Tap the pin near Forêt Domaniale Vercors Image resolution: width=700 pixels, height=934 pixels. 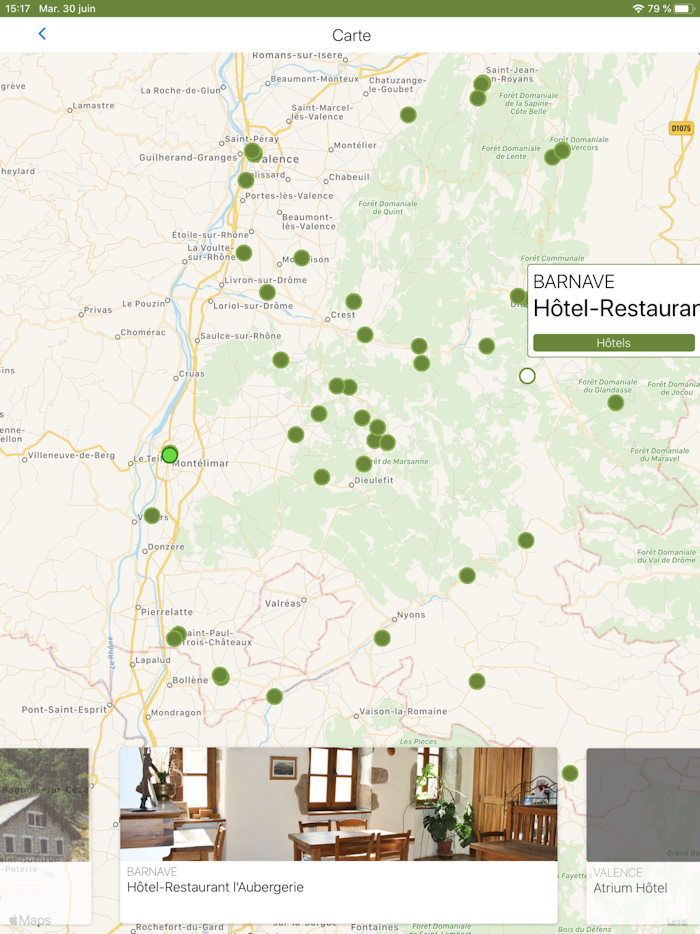[562, 150]
